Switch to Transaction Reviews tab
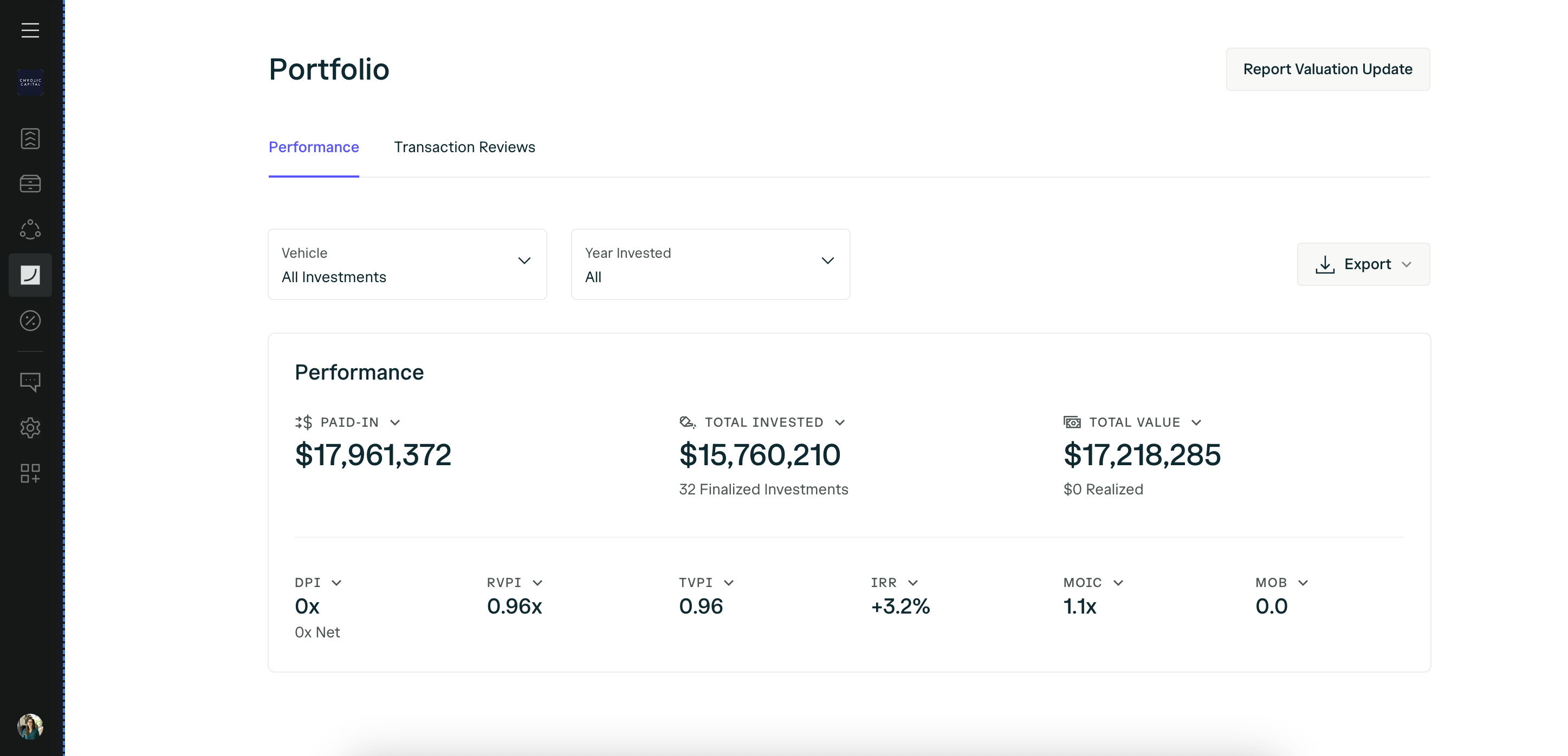Image resolution: width=1568 pixels, height=756 pixels. pyautogui.click(x=464, y=147)
